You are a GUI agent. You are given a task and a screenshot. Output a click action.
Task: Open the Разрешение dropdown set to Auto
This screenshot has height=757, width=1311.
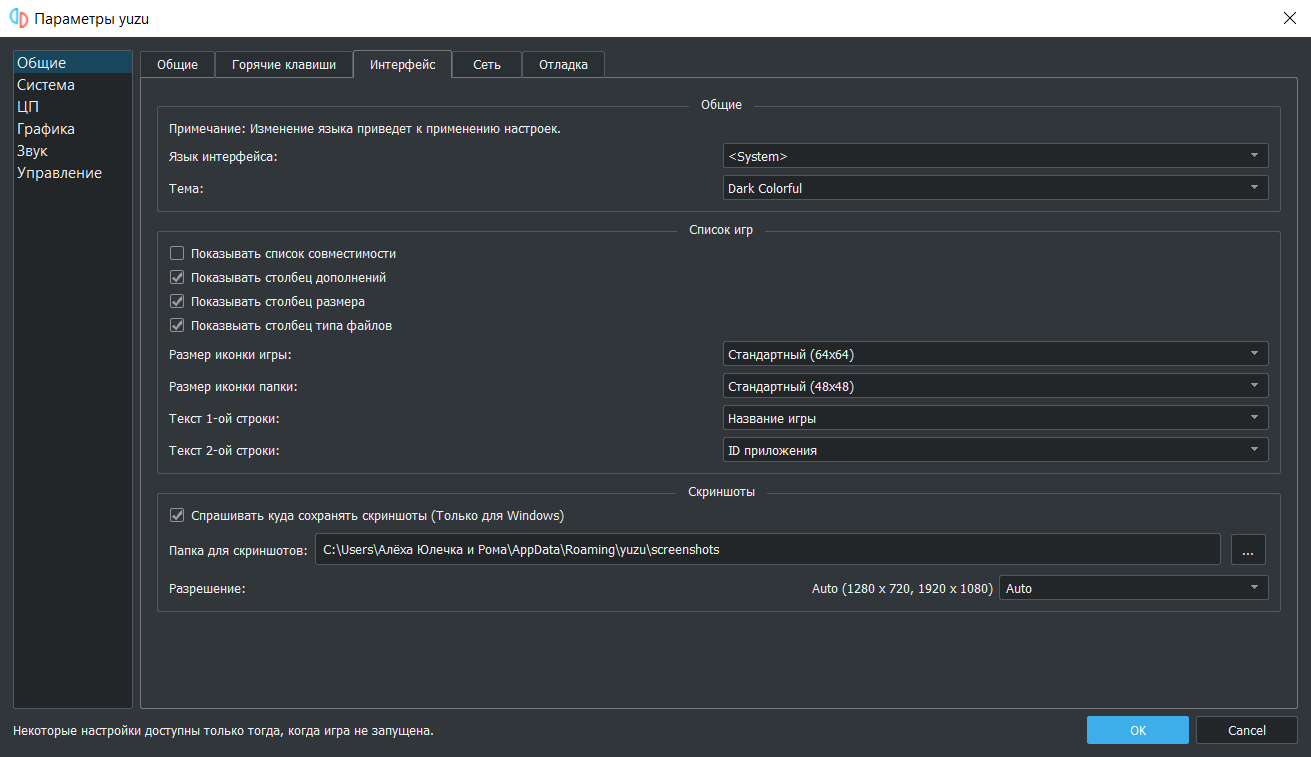tap(1133, 588)
